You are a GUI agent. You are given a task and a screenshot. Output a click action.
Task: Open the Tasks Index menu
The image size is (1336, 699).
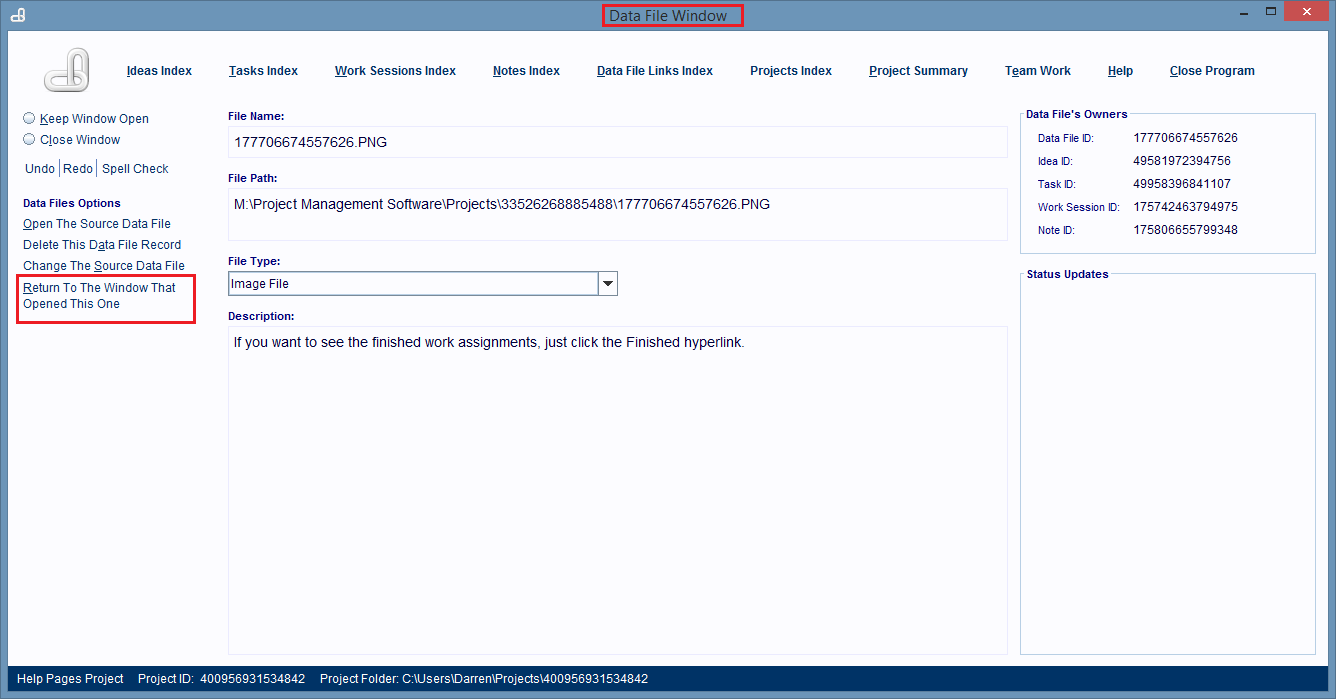(x=263, y=71)
